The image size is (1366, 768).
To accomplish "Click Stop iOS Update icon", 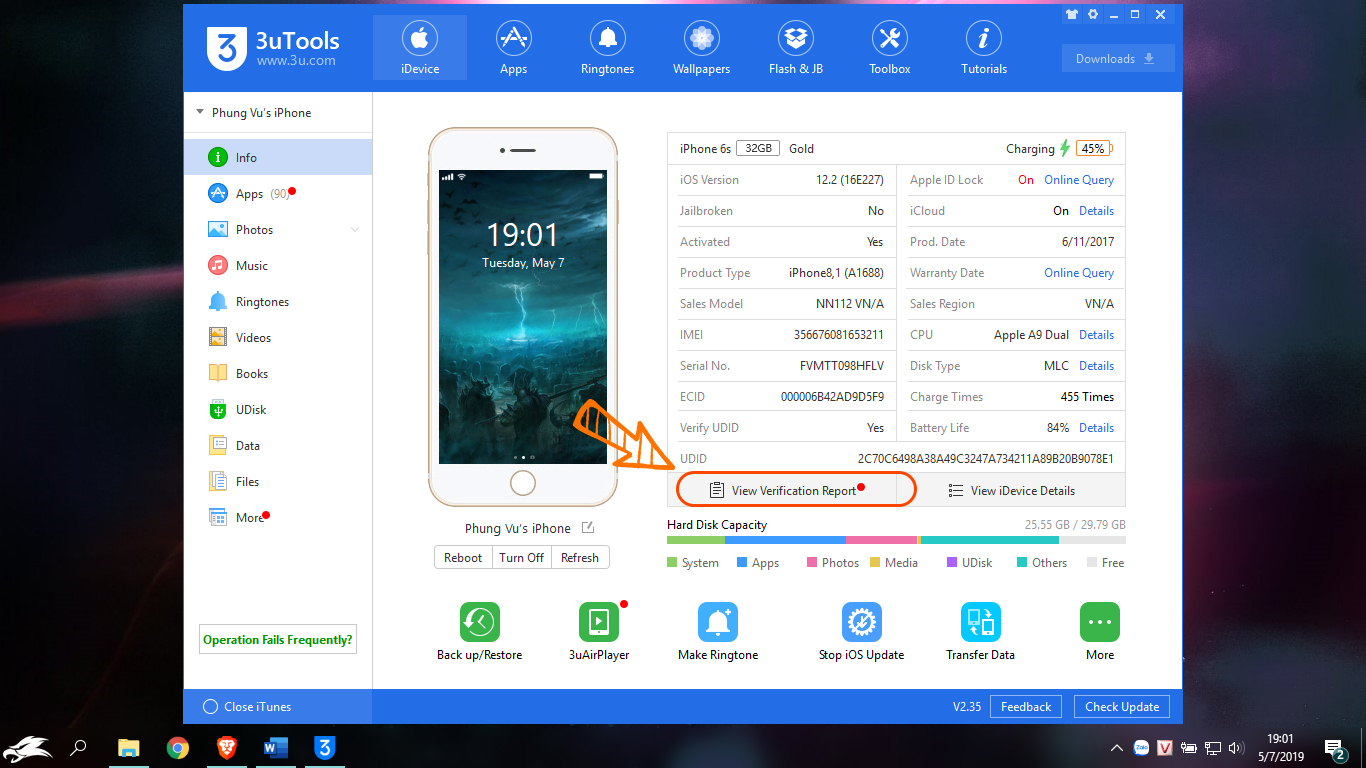I will [861, 622].
